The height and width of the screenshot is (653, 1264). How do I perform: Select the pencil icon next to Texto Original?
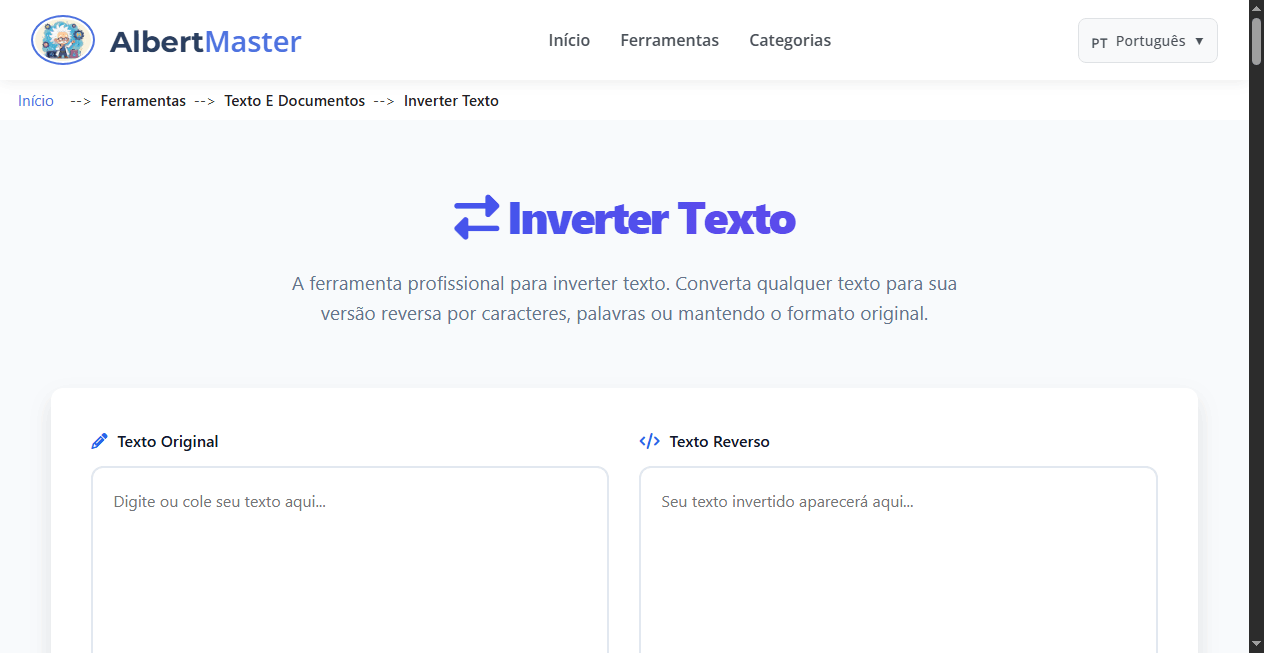pos(99,440)
